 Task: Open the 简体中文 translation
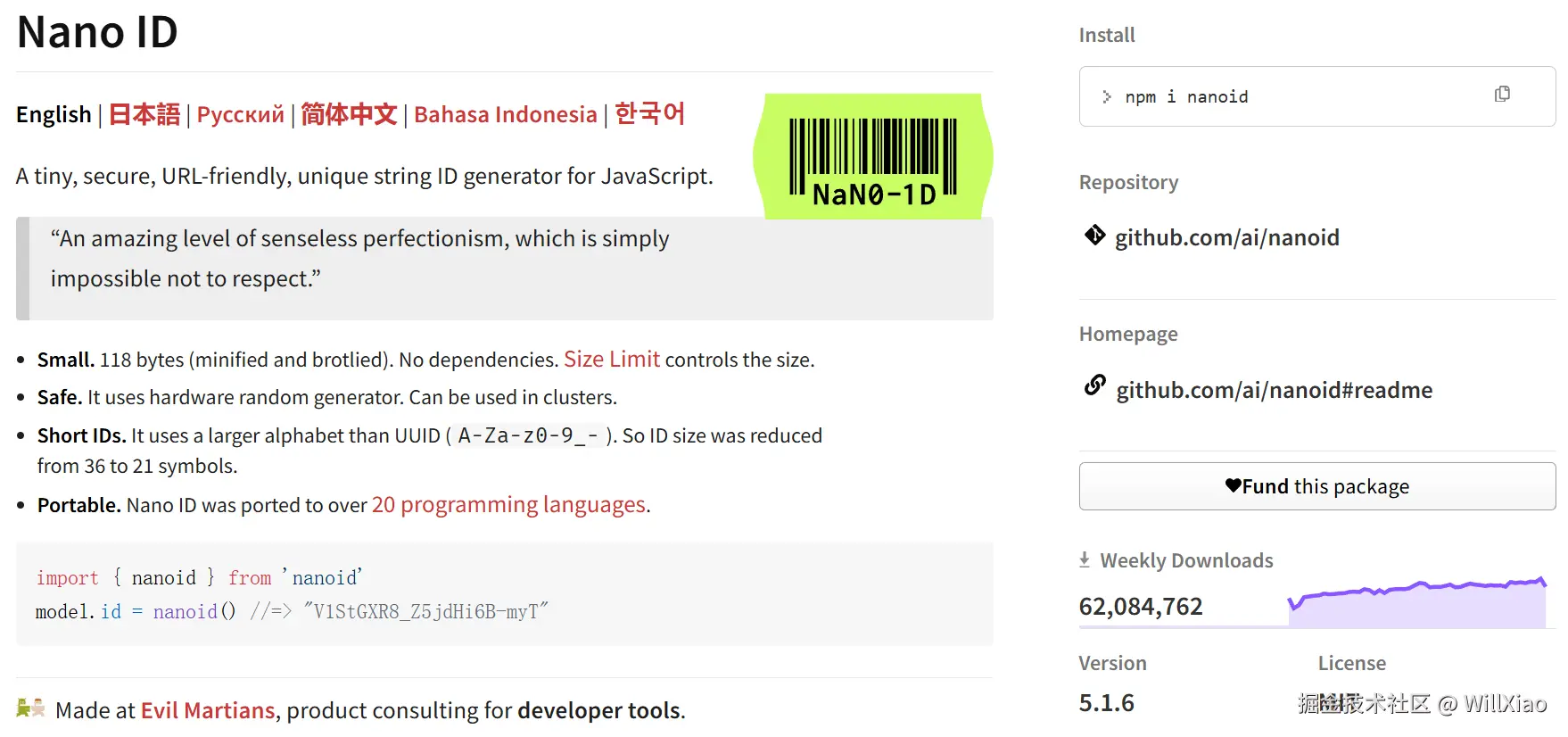pyautogui.click(x=349, y=114)
